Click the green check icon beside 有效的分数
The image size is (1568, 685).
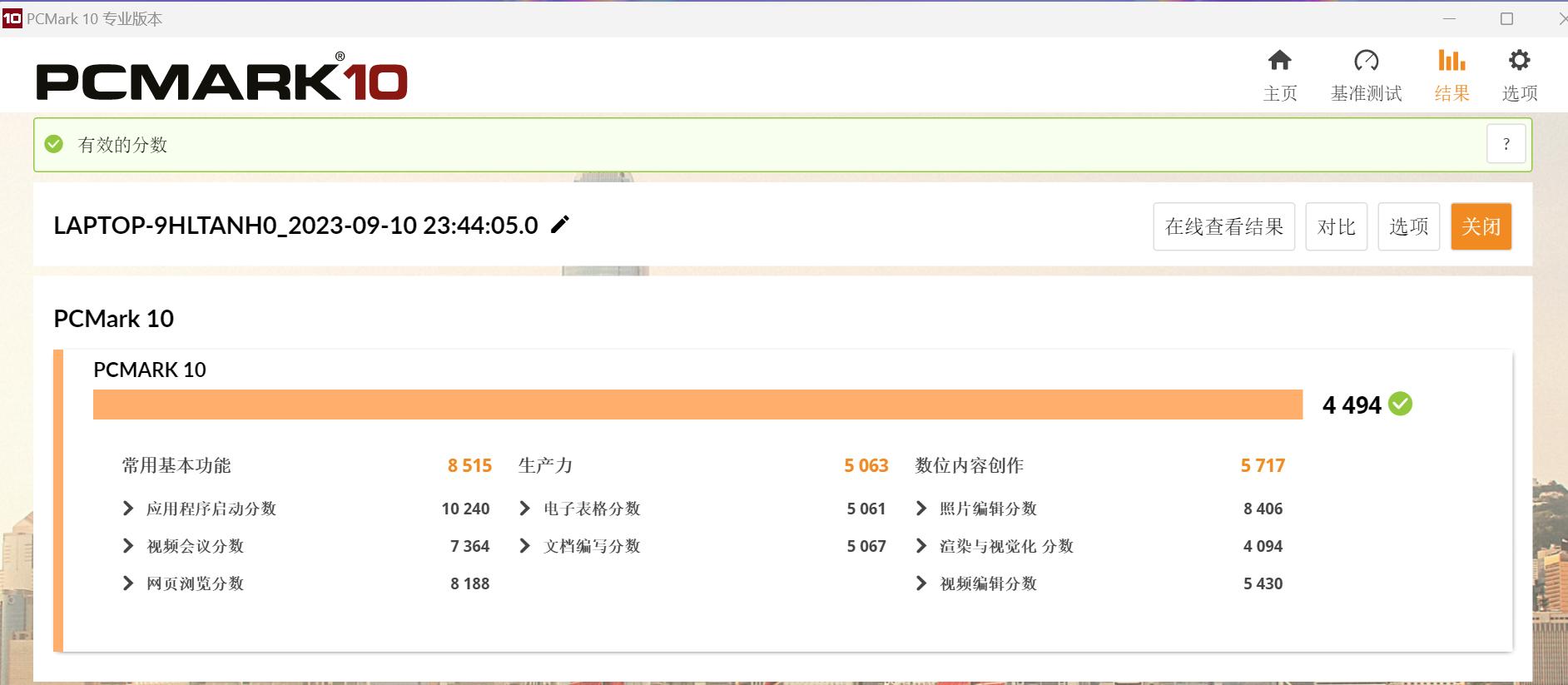coord(54,144)
